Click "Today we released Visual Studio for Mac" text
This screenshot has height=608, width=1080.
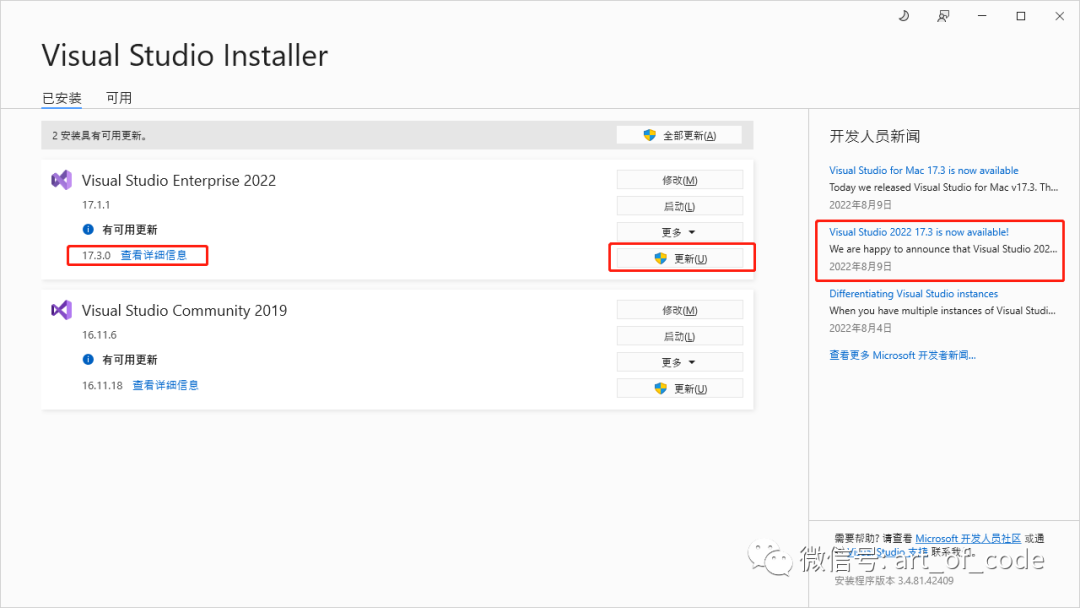coord(944,187)
